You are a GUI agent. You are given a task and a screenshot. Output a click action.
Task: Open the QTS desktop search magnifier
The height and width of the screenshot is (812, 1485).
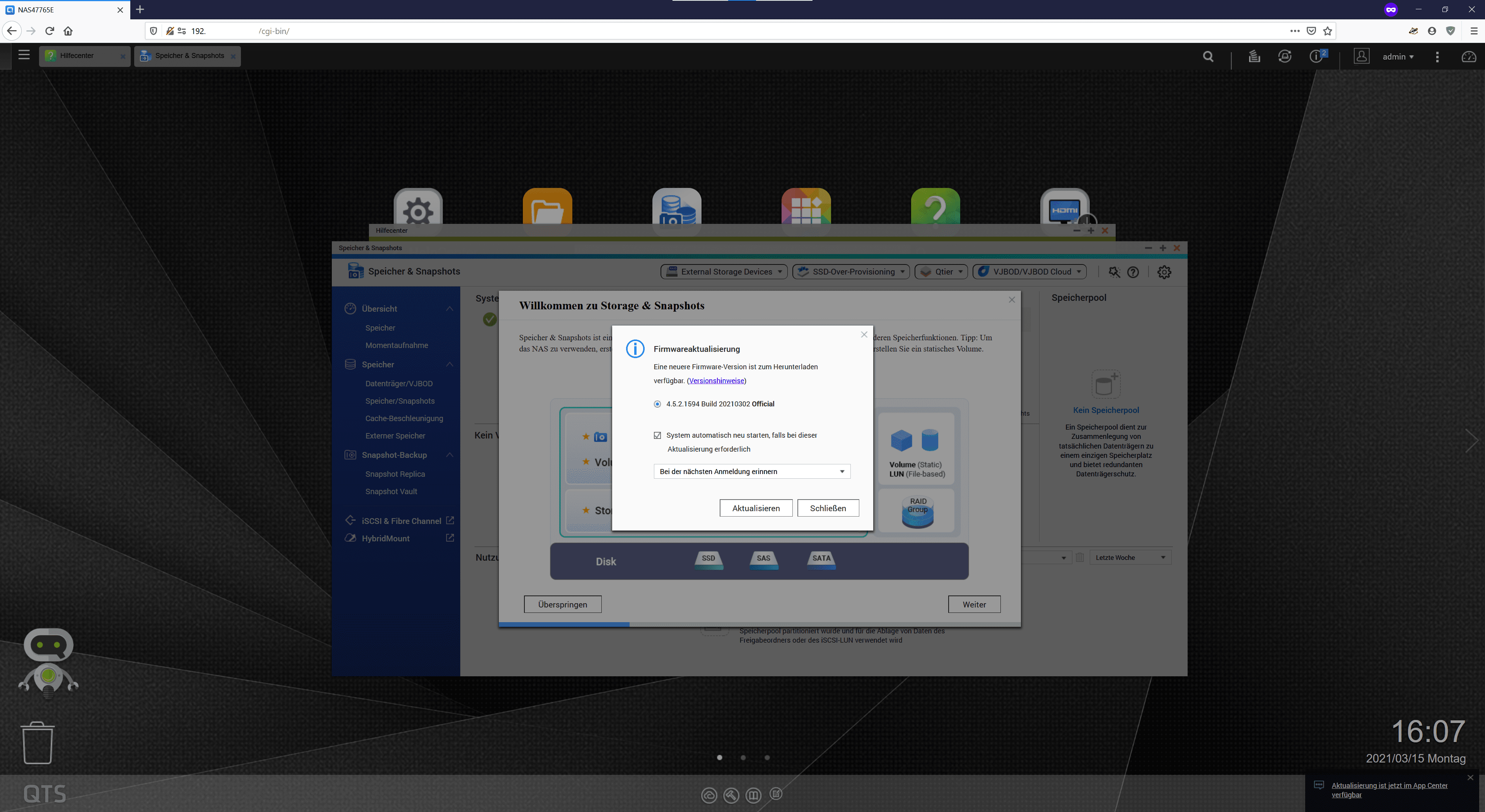pyautogui.click(x=1208, y=56)
